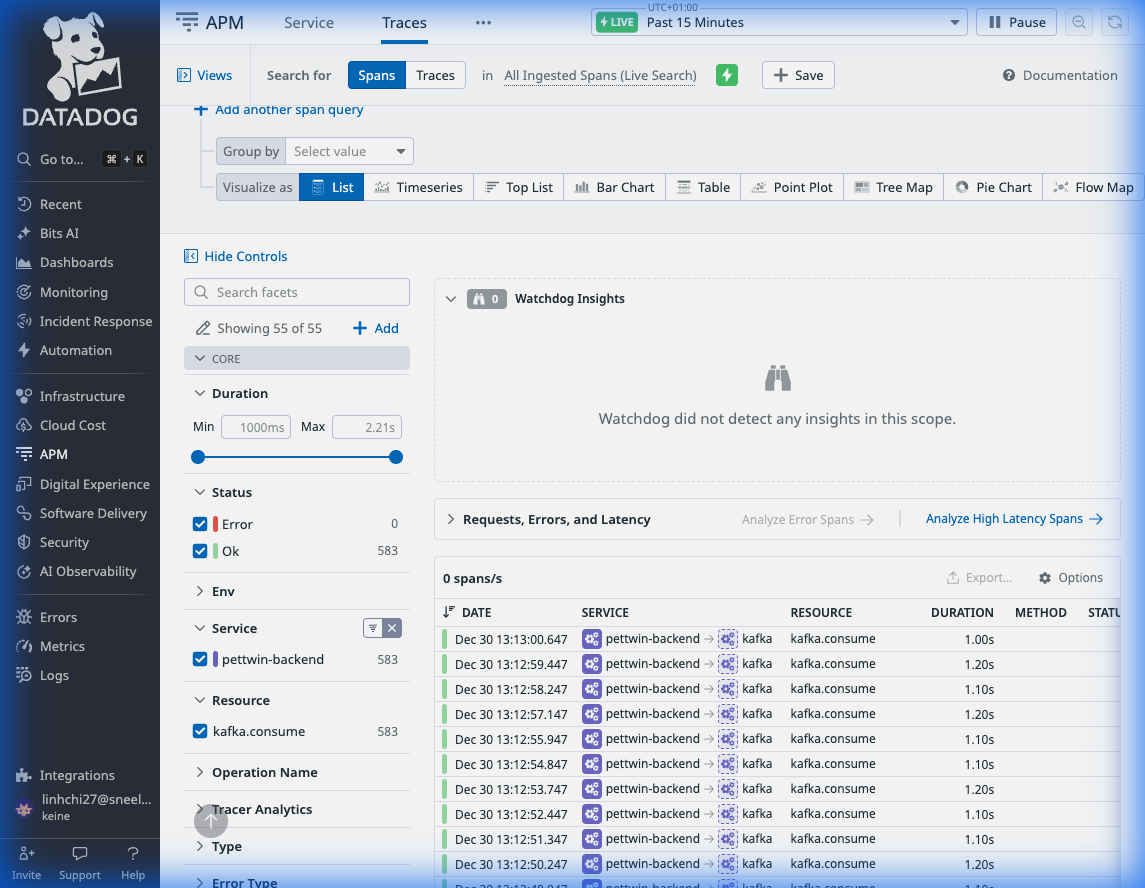The image size is (1145, 888).
Task: Click the Search facets field
Action: [x=296, y=292]
